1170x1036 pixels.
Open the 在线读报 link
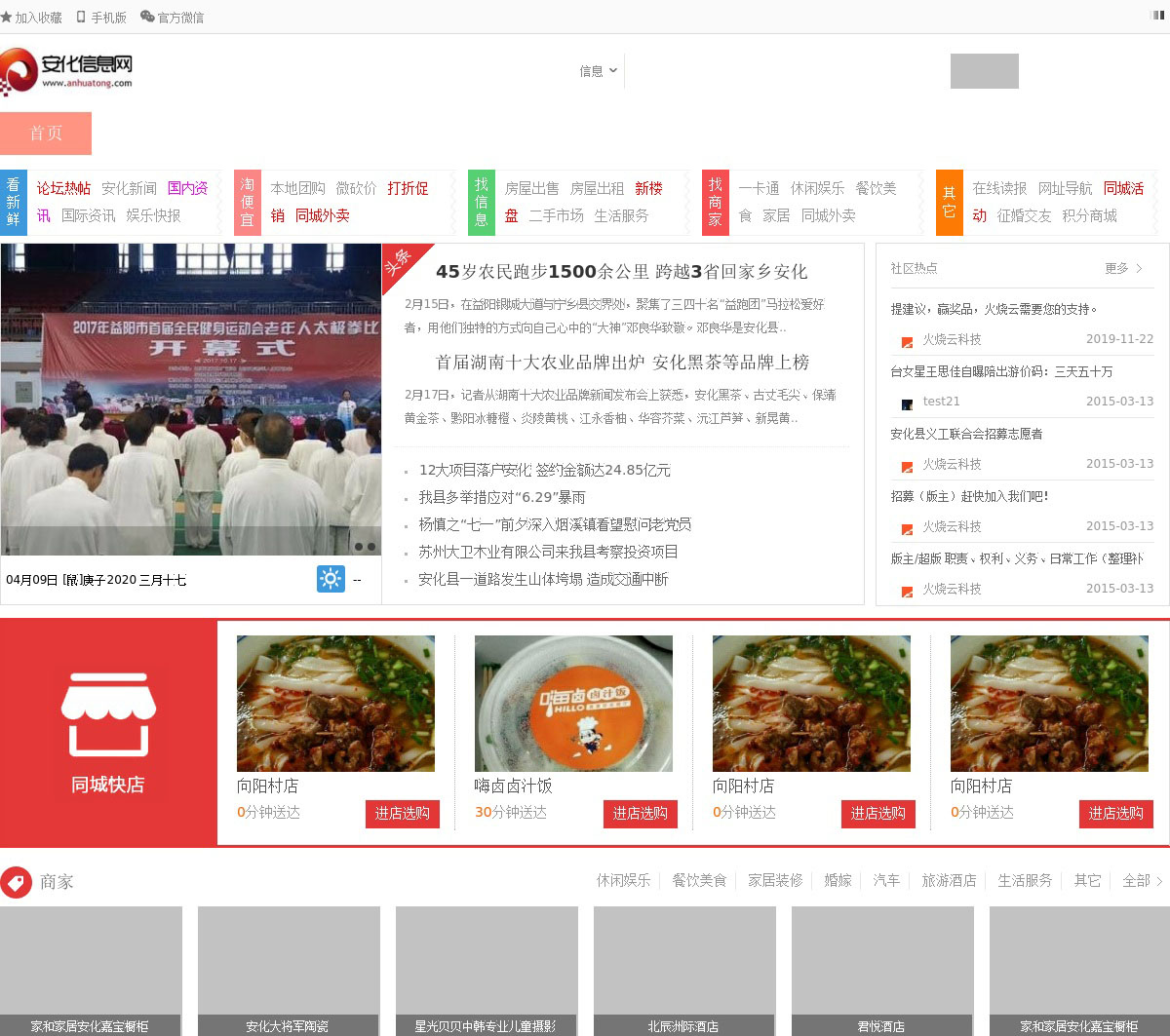point(999,188)
